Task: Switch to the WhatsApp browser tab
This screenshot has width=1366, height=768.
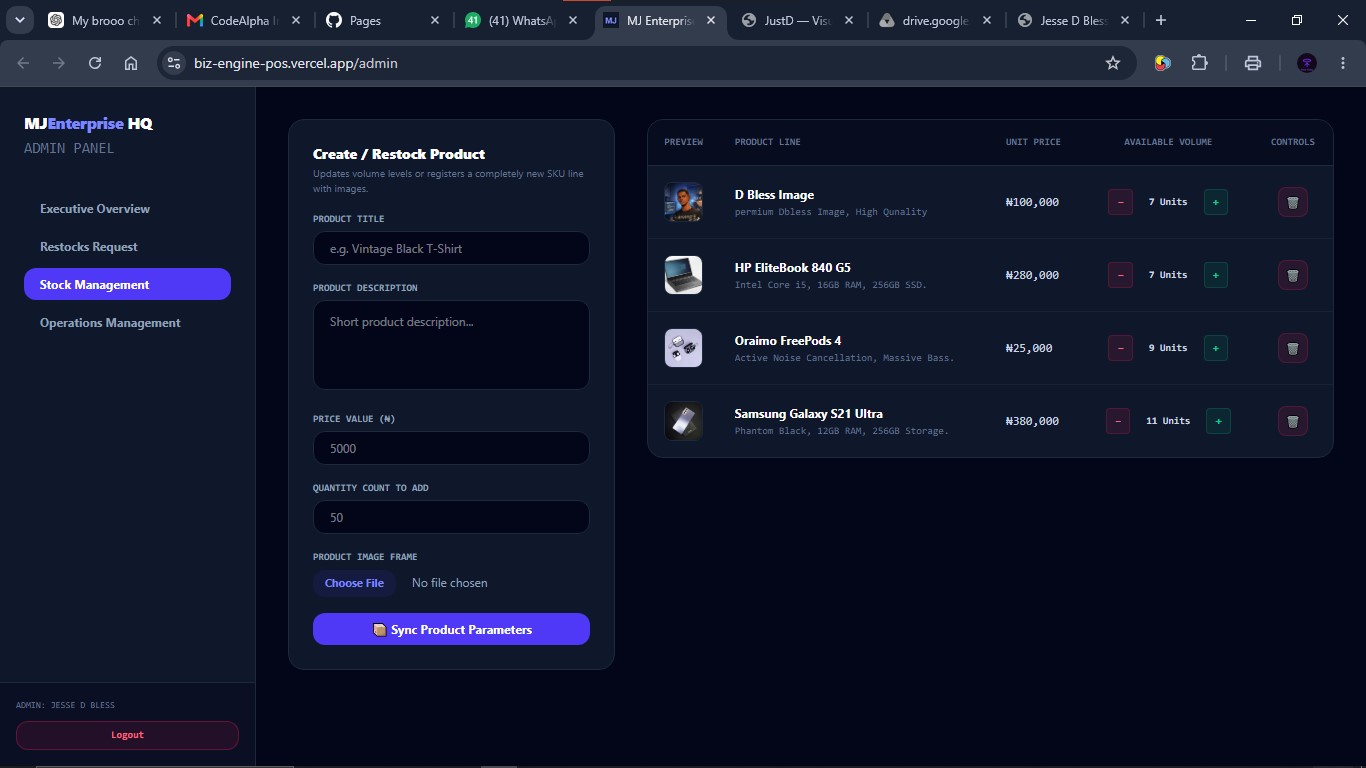Action: click(521, 20)
